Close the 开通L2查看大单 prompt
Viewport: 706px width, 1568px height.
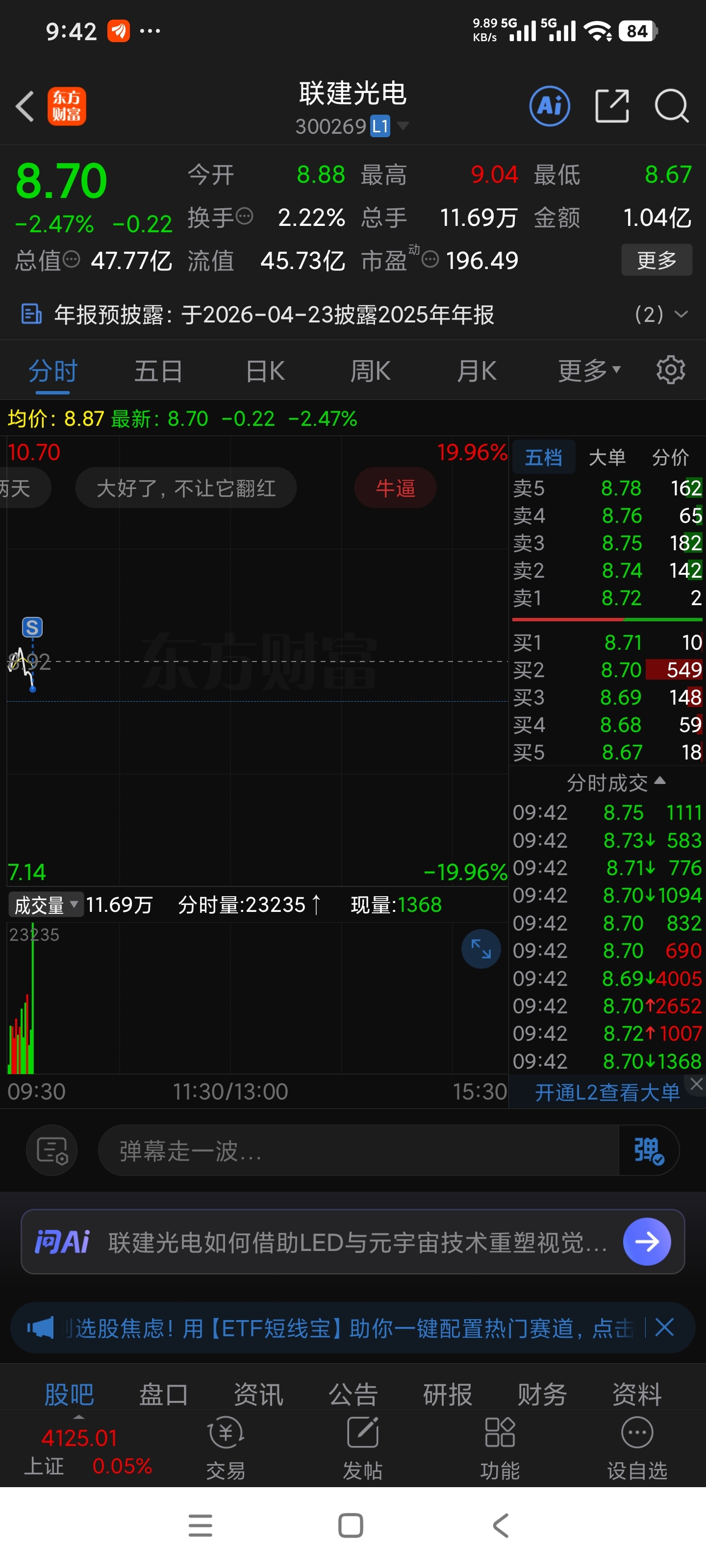click(x=696, y=1083)
